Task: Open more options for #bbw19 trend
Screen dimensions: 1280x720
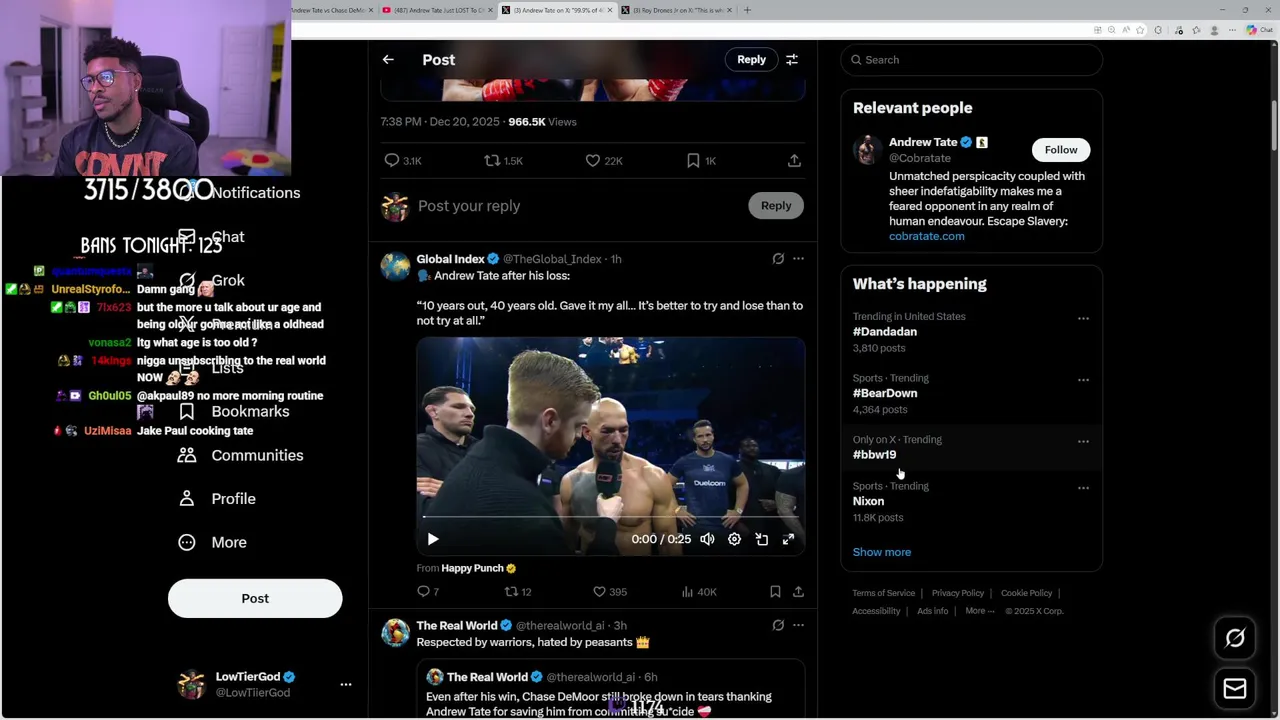Action: point(1083,442)
